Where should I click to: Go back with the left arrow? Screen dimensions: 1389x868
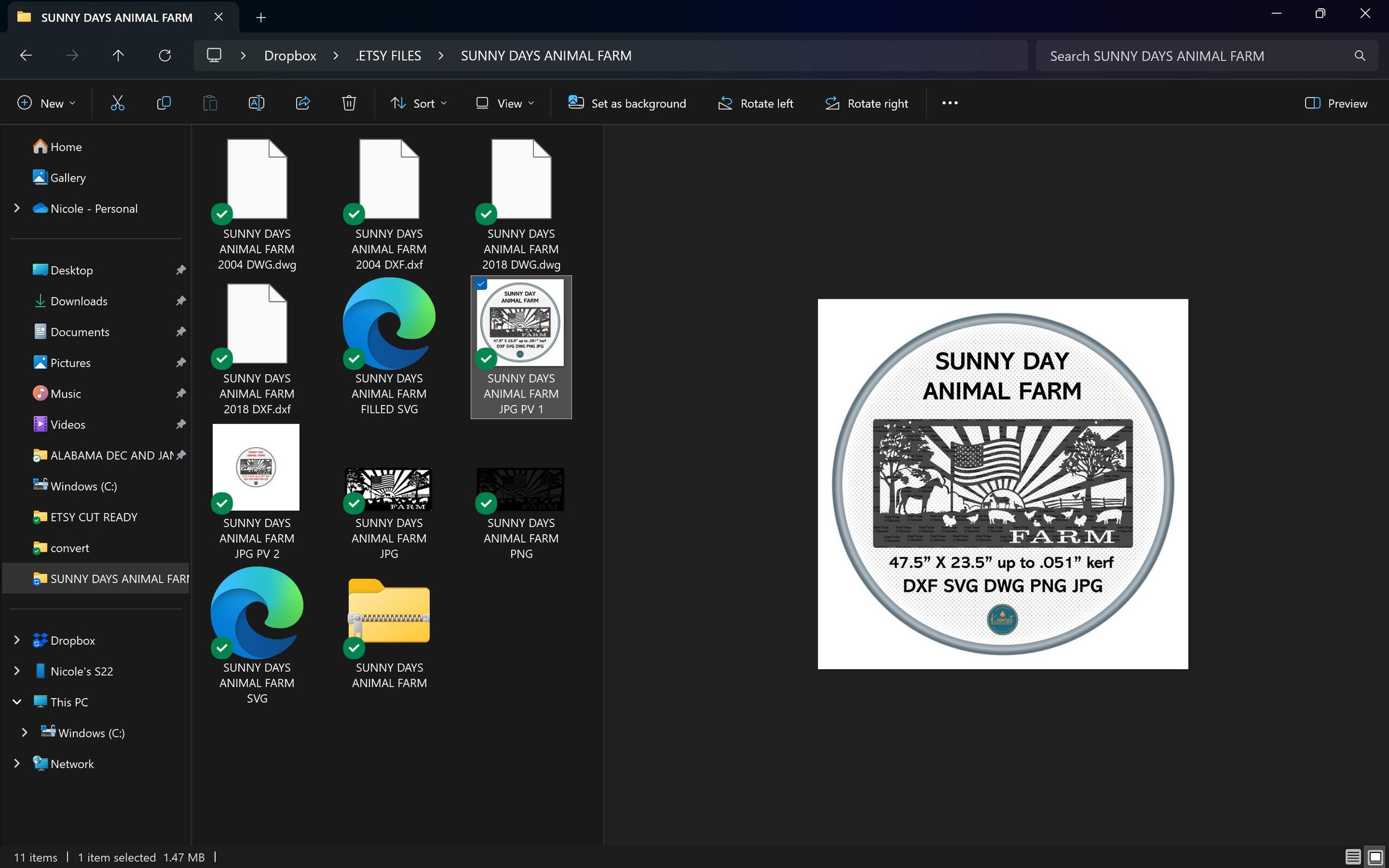[26, 56]
